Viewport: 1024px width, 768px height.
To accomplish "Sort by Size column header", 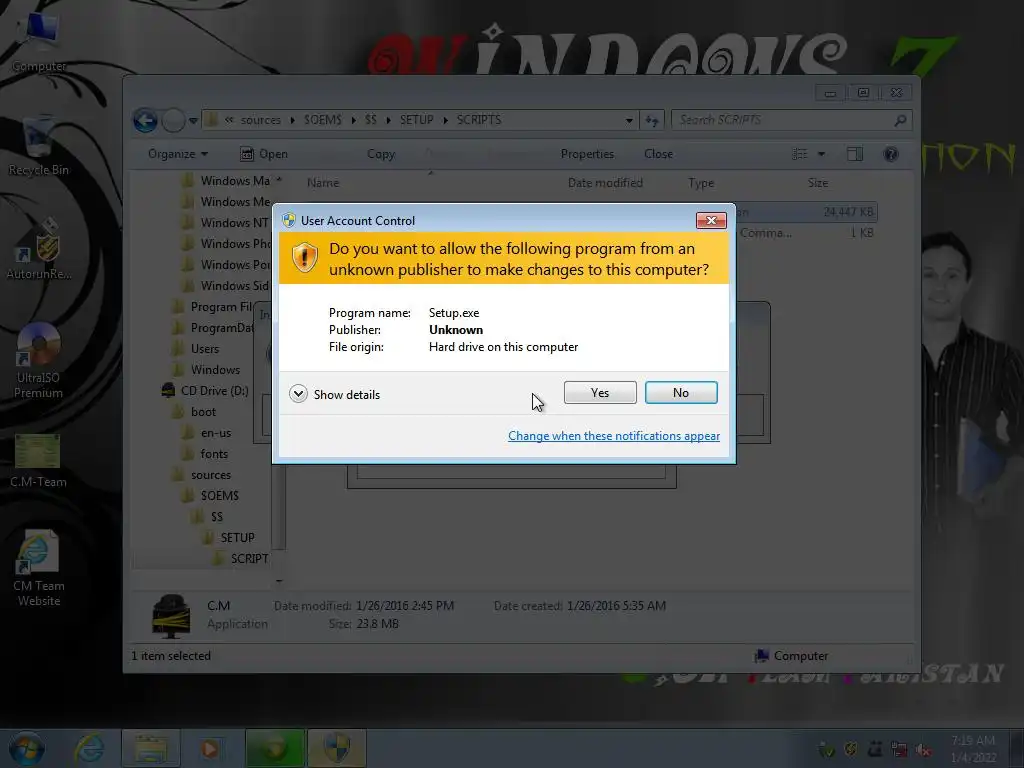I will [818, 183].
